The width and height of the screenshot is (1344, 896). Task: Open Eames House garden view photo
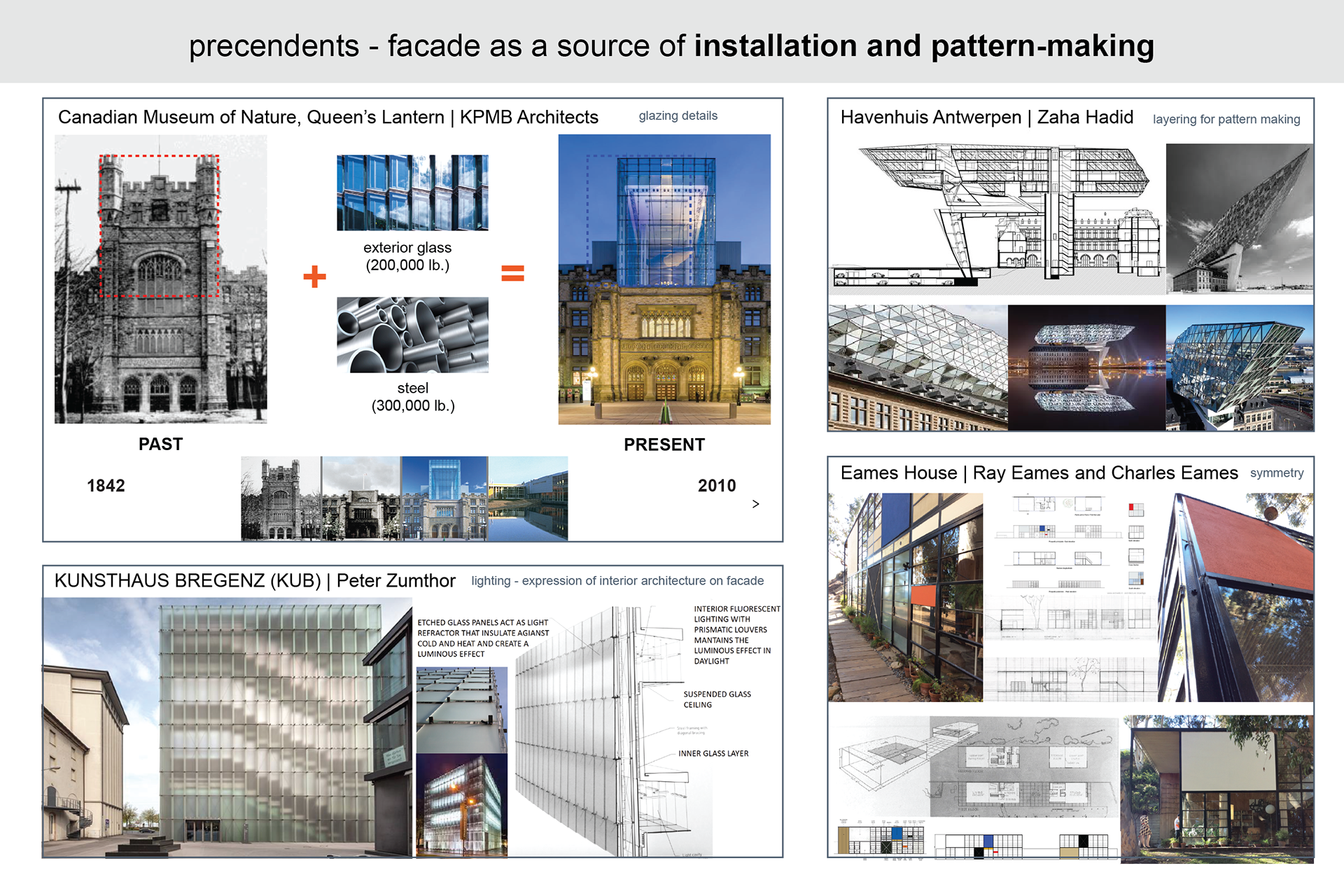point(1217,789)
